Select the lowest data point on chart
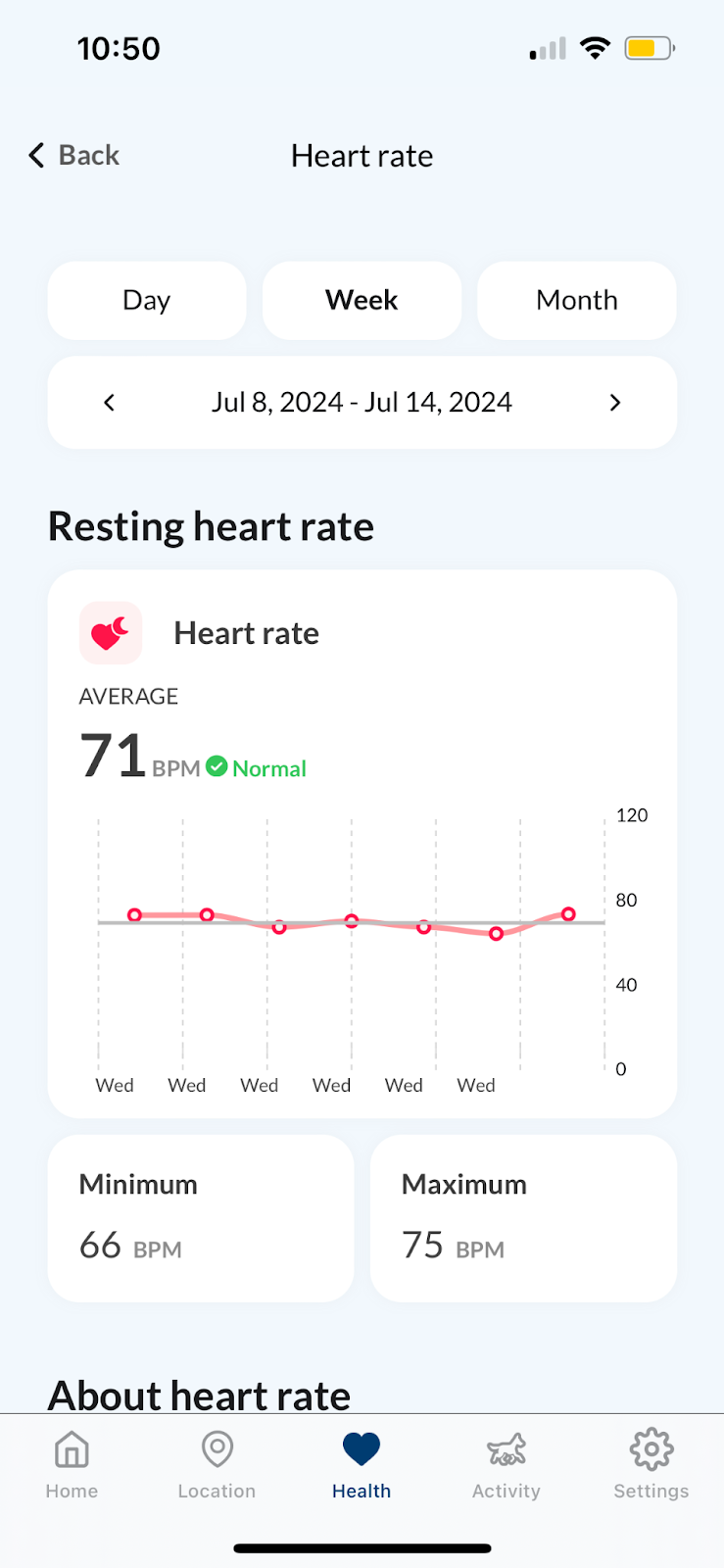724x1568 pixels. tap(496, 934)
